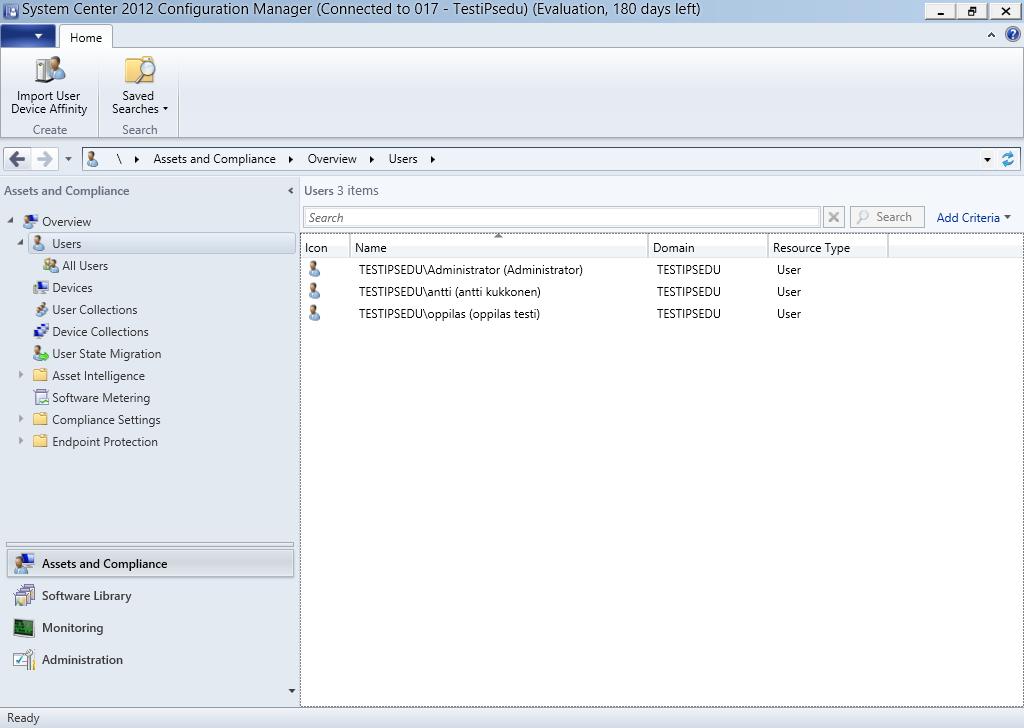Click Overview in the breadcrumb path
1024x728 pixels.
[332, 159]
